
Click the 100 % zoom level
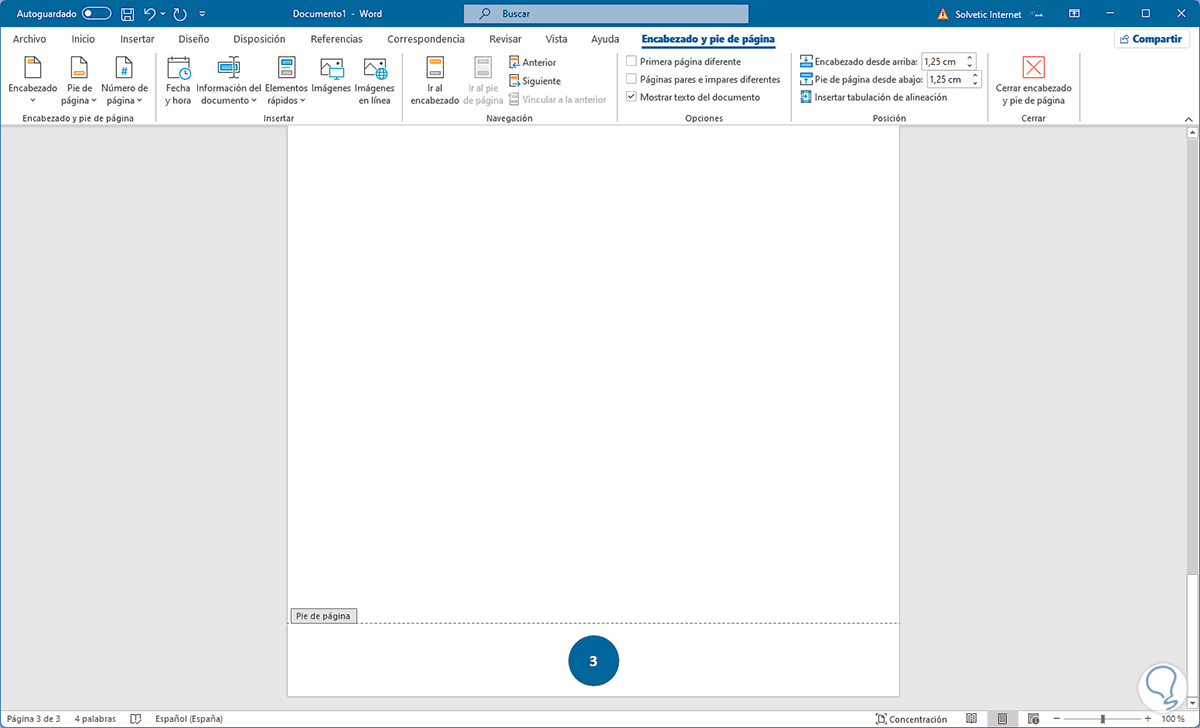[x=1173, y=718]
